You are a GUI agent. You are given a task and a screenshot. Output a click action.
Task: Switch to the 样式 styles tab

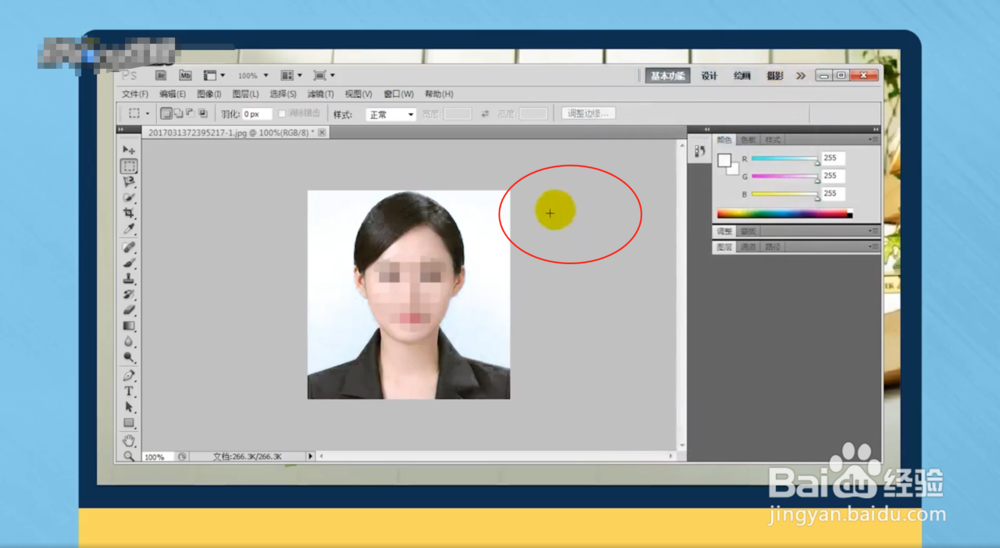pos(772,140)
